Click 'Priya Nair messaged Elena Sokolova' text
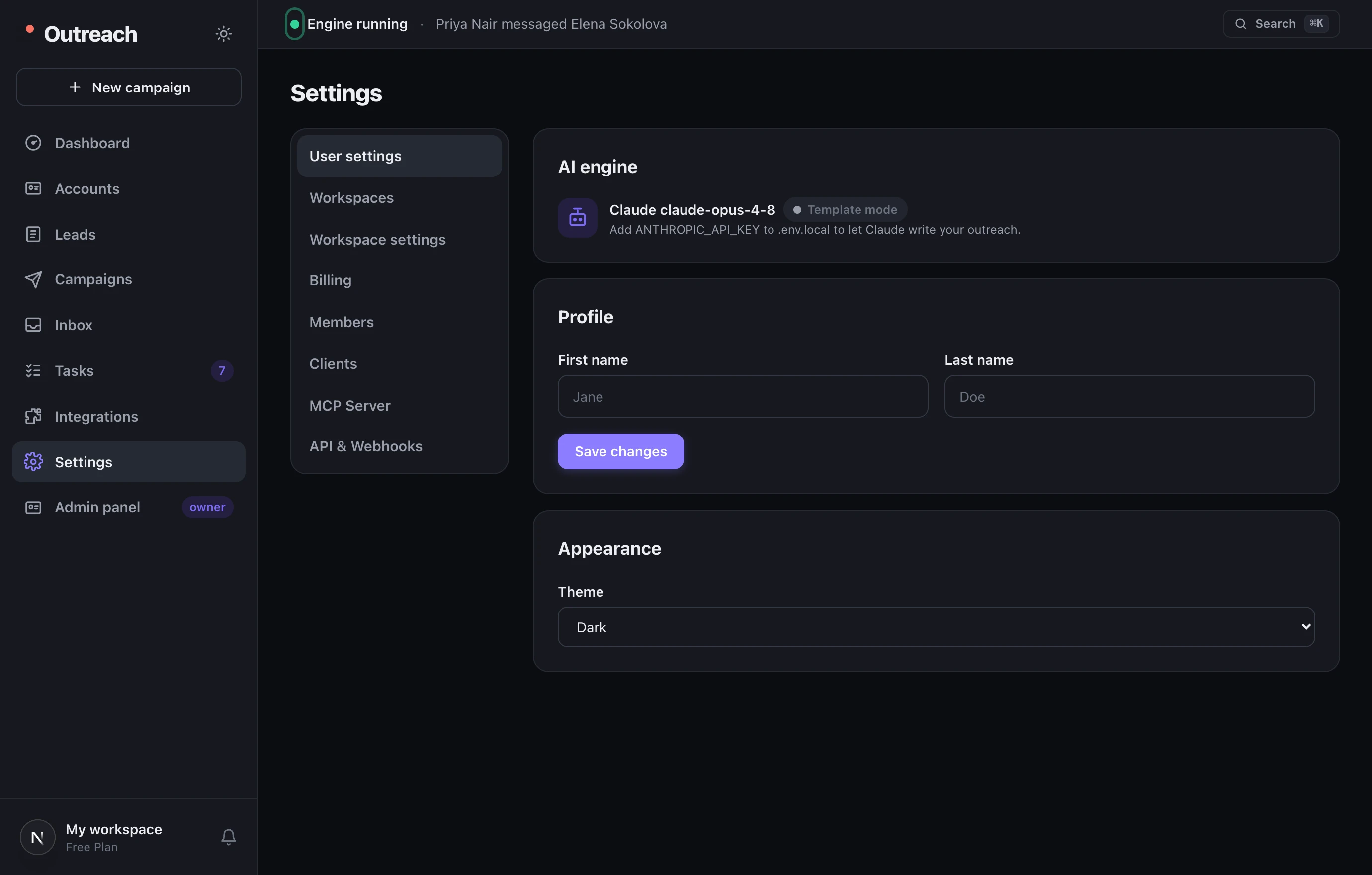 point(551,24)
